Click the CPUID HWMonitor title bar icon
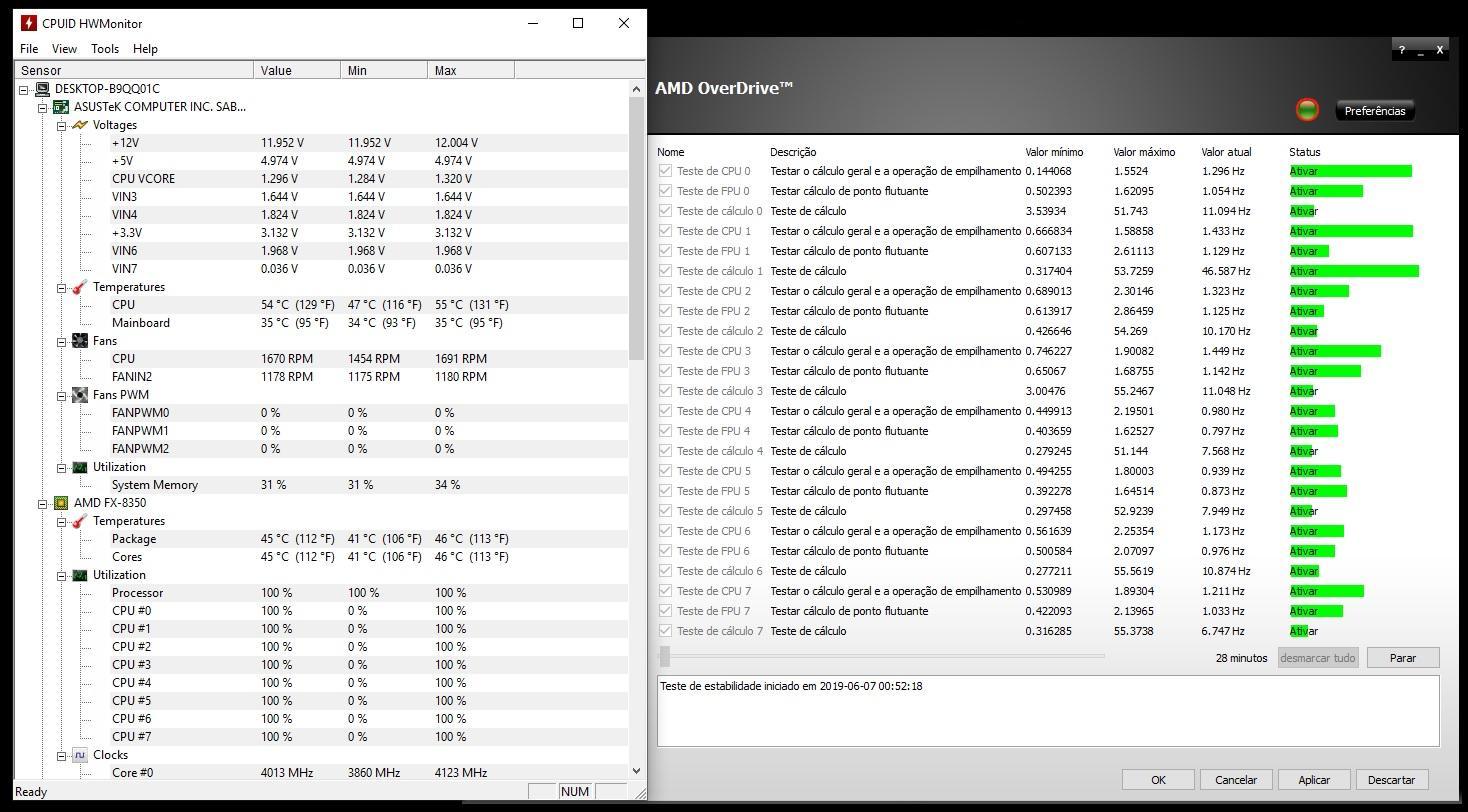This screenshot has height=812, width=1468. [29, 23]
